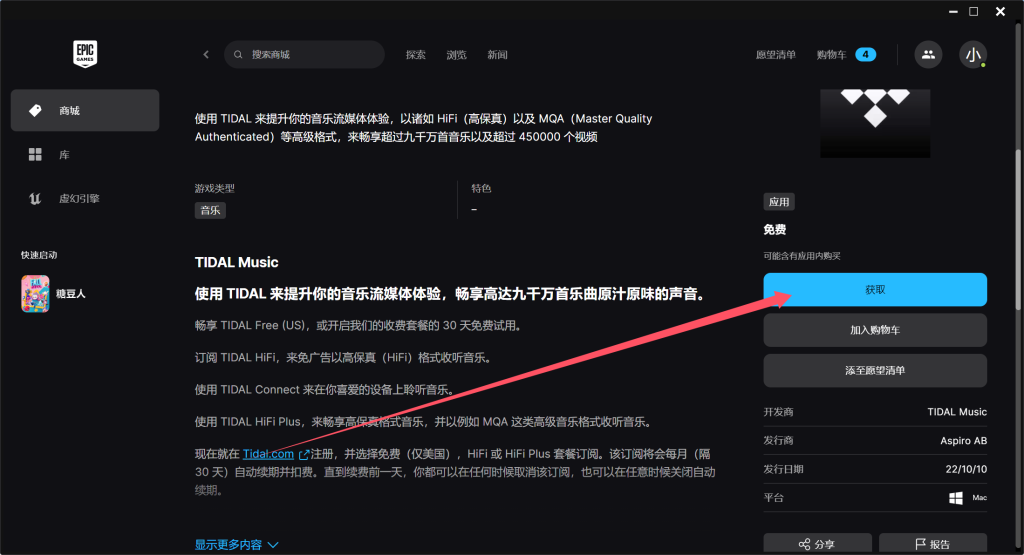Screen dimensions: 1024x555
Task: Open the 探索 tab
Action: click(415, 55)
